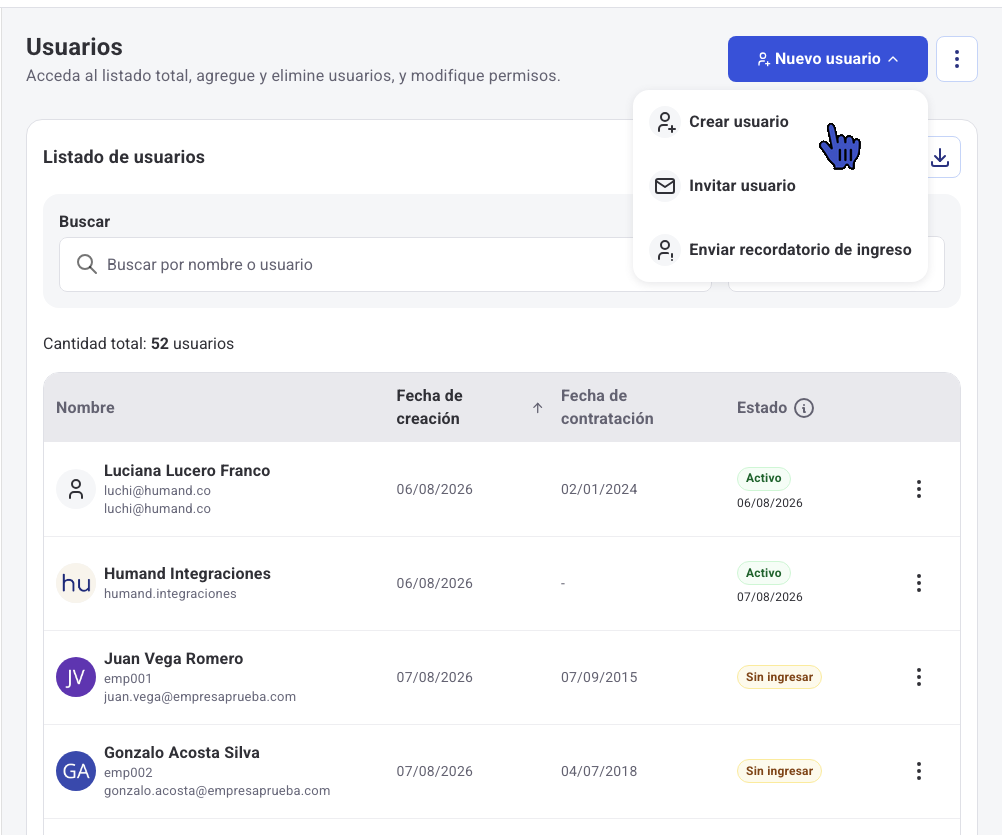The width and height of the screenshot is (1002, 835).
Task: Click Cantidad total: 52 usuarios text
Action: click(139, 344)
